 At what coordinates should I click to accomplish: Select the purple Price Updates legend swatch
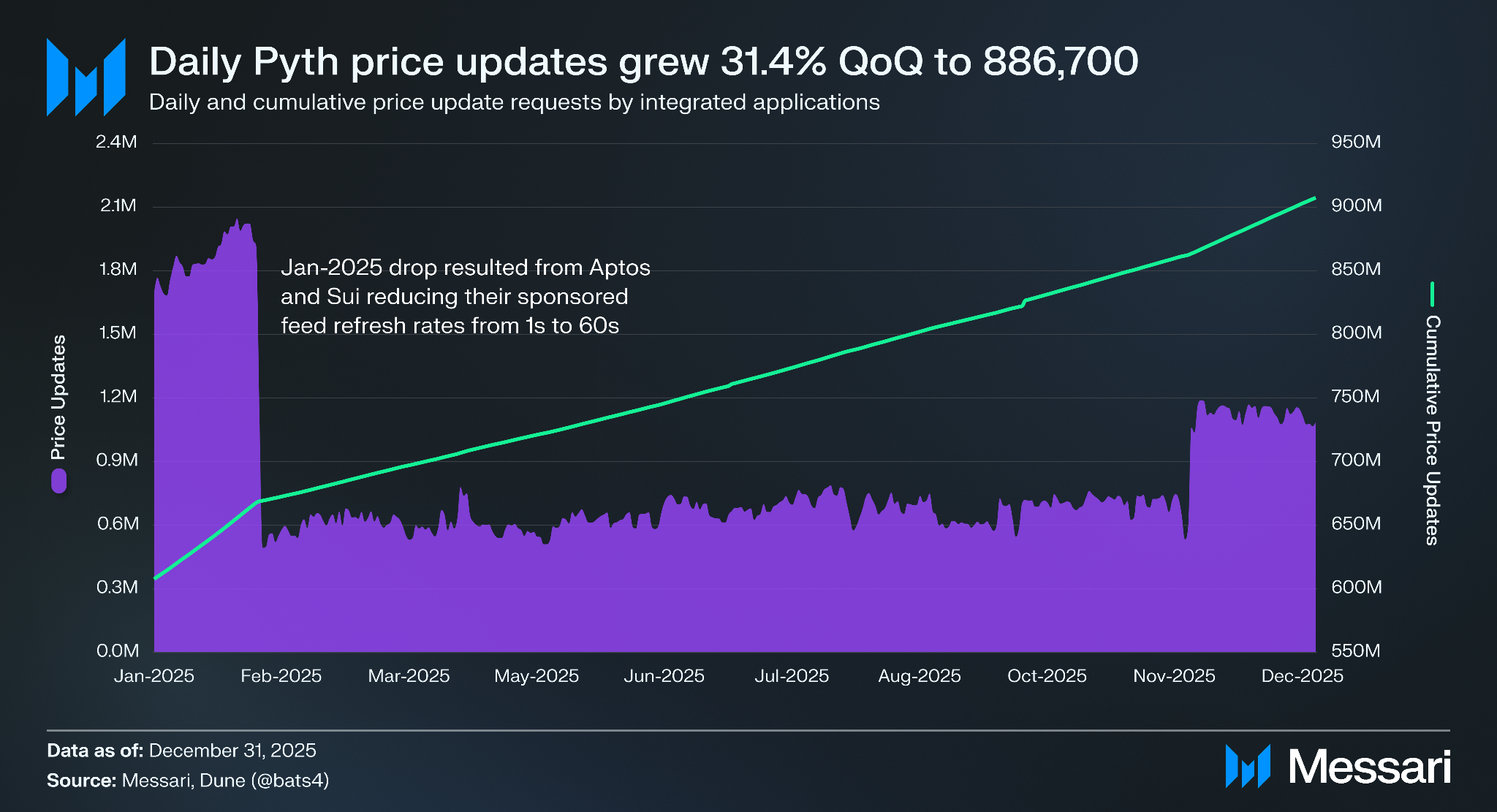pos(58,481)
